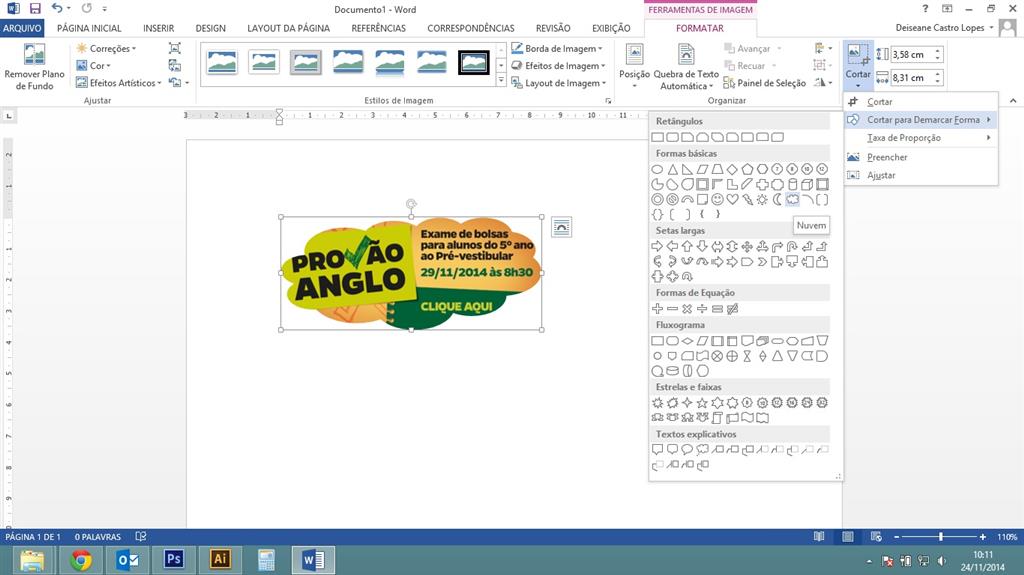Click the Cortar crop icon in the ribbon
Viewport: 1024px width, 575px height.
(857, 56)
